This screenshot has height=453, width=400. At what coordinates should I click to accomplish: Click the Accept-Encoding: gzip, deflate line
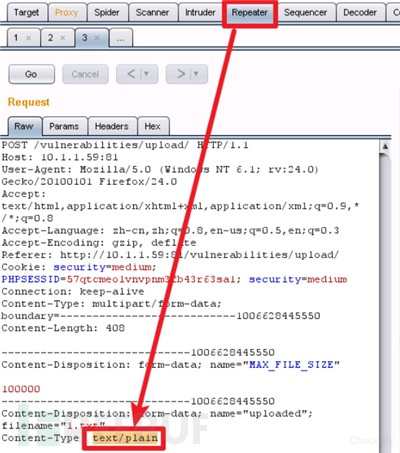(99, 243)
